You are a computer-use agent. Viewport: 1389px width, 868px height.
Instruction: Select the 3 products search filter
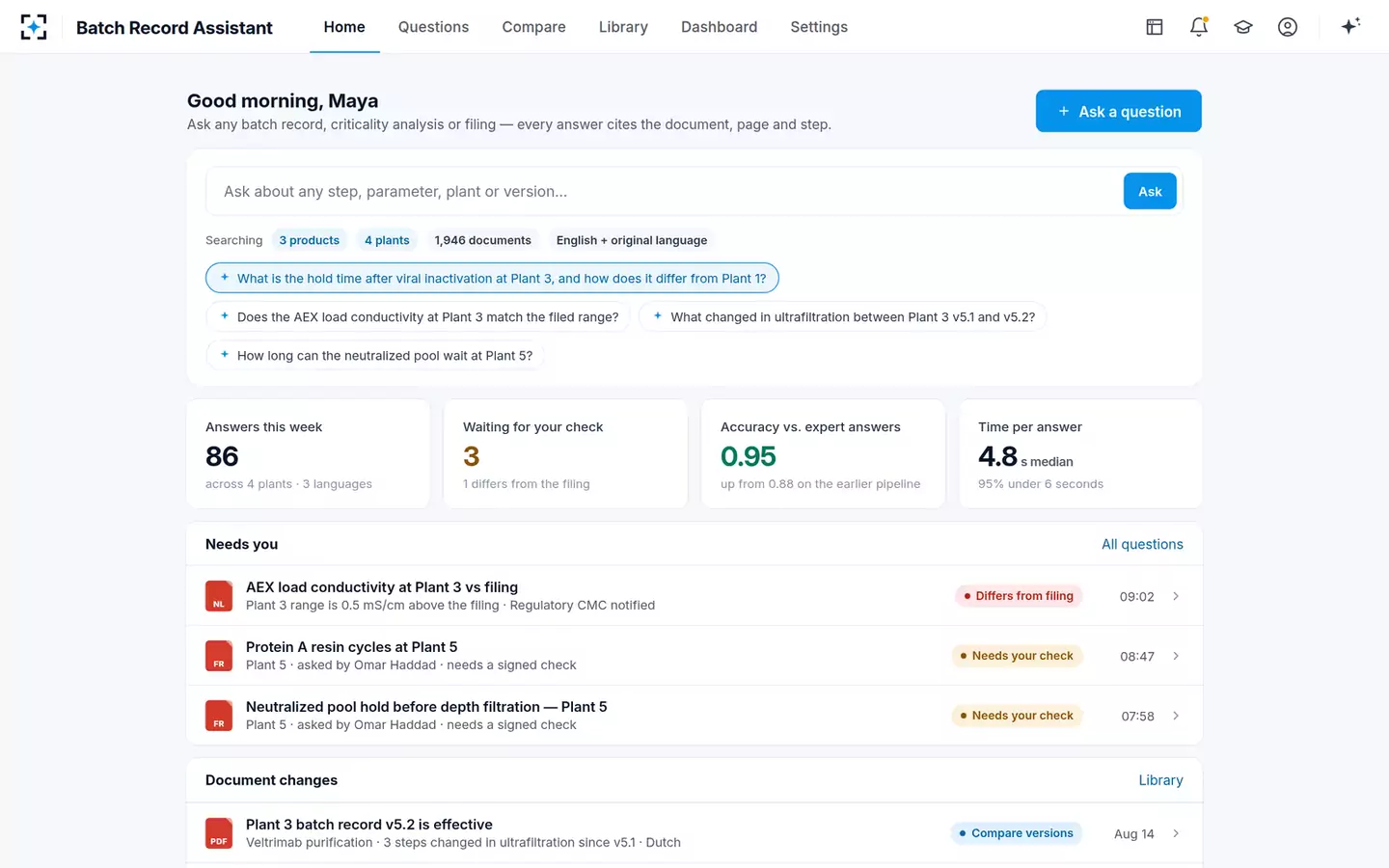[x=310, y=240]
